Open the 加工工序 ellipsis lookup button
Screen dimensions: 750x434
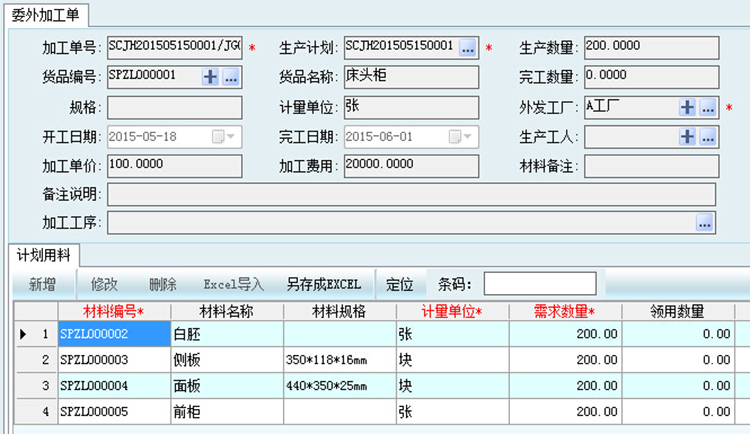[704, 223]
